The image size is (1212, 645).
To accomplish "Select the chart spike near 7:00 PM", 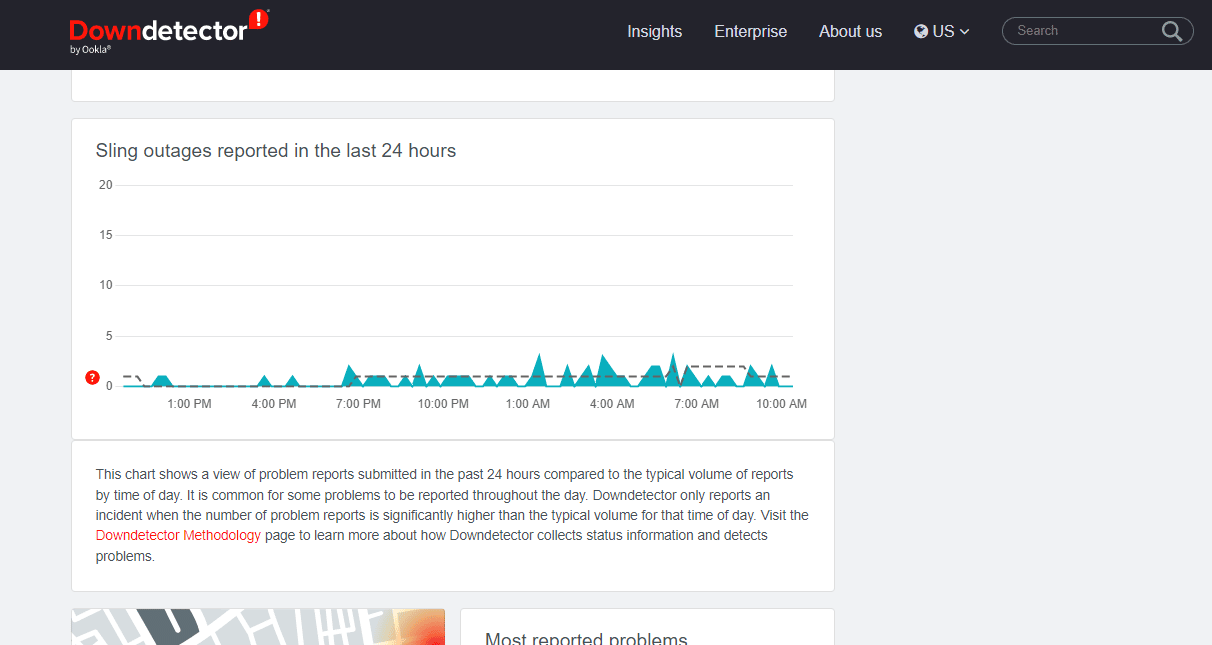I will 349,371.
